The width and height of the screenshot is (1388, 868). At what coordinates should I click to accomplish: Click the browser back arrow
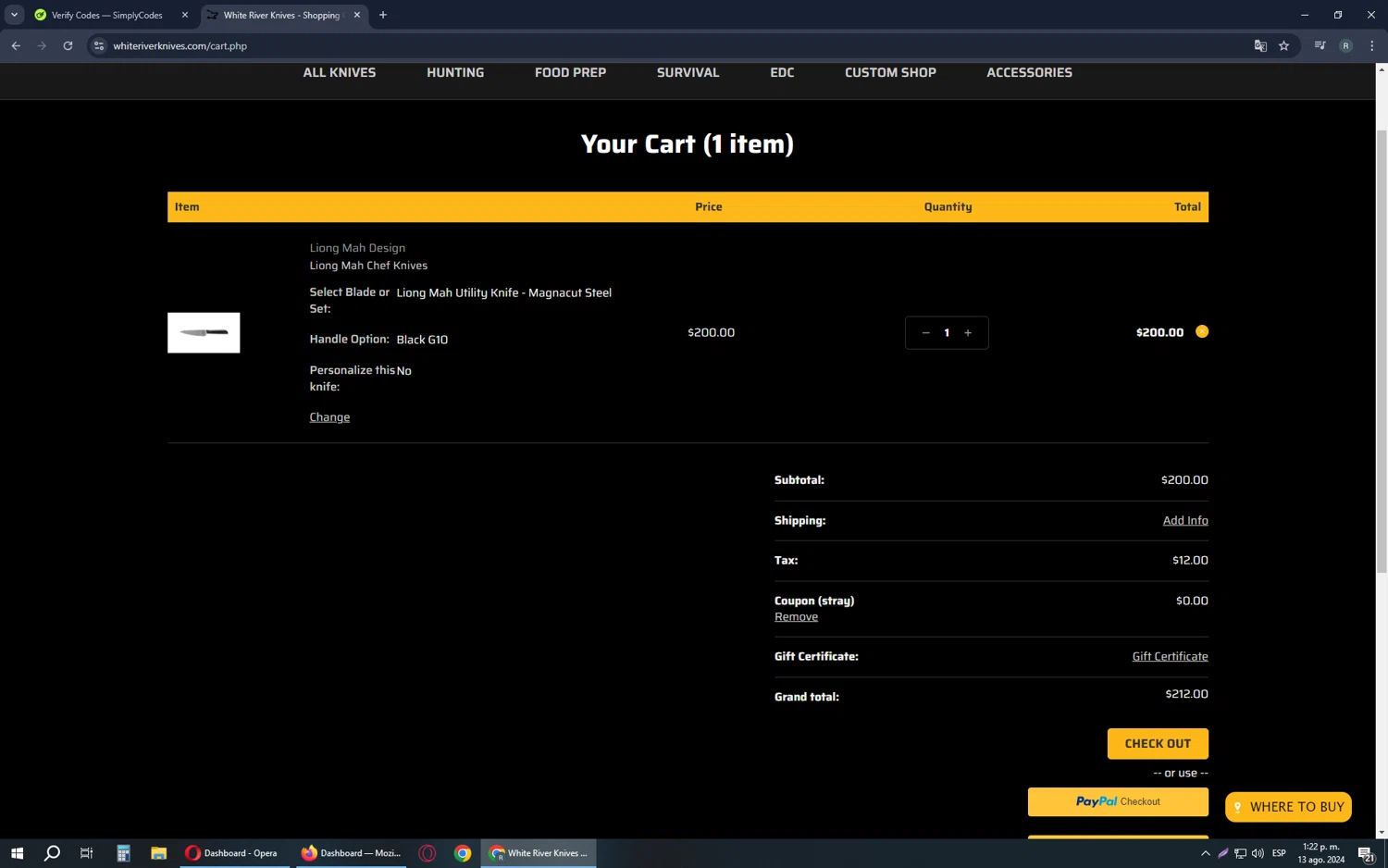point(16,45)
